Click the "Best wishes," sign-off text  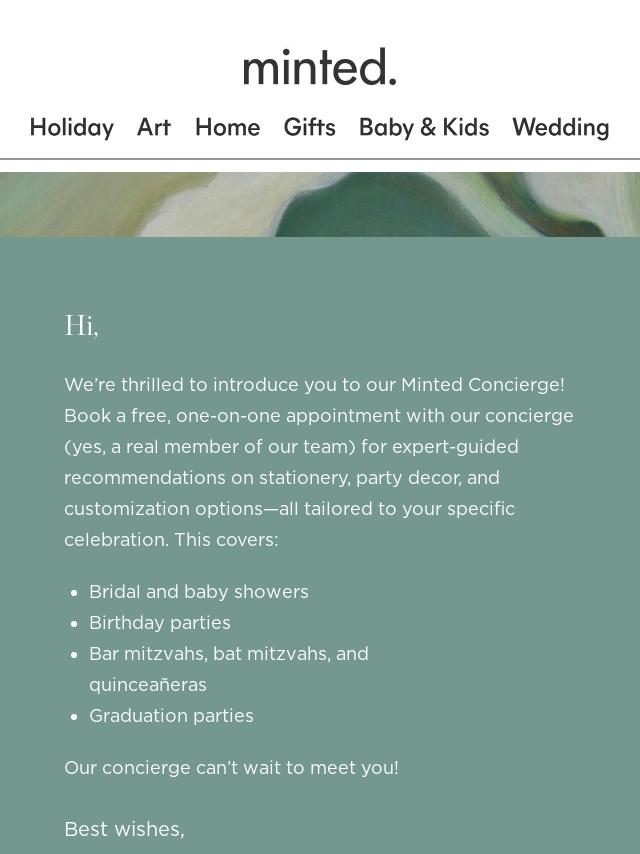(x=124, y=829)
